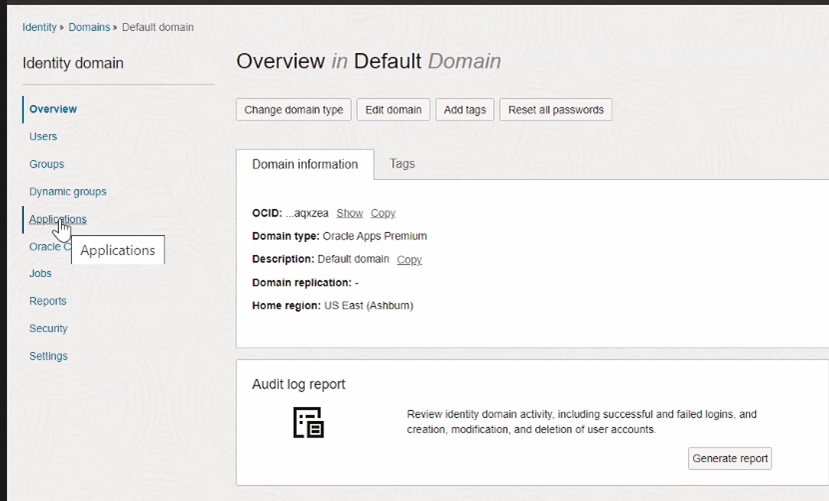This screenshot has width=829, height=501.
Task: Open Settings in the sidebar
Action: pos(48,356)
